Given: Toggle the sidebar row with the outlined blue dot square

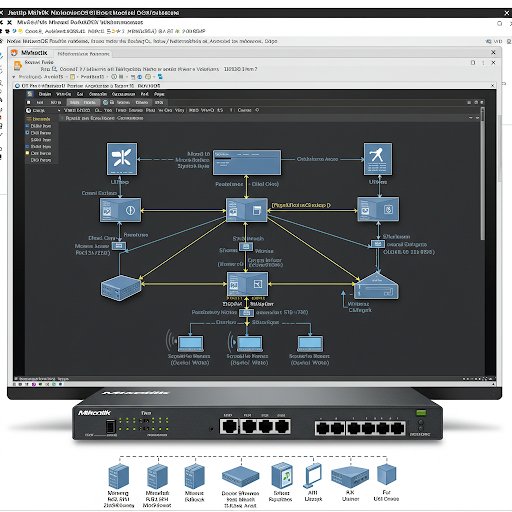Looking at the screenshot, I should 38,133.
